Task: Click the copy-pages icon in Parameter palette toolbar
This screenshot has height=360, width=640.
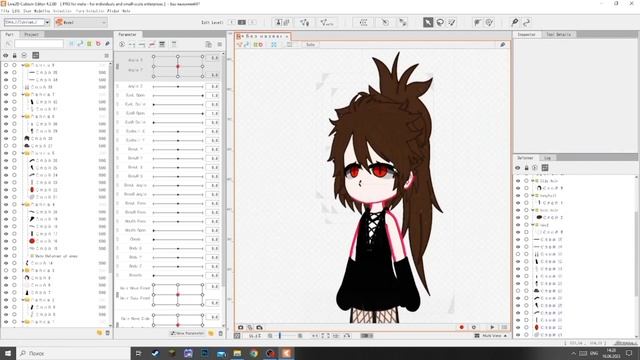Action: coord(209,44)
